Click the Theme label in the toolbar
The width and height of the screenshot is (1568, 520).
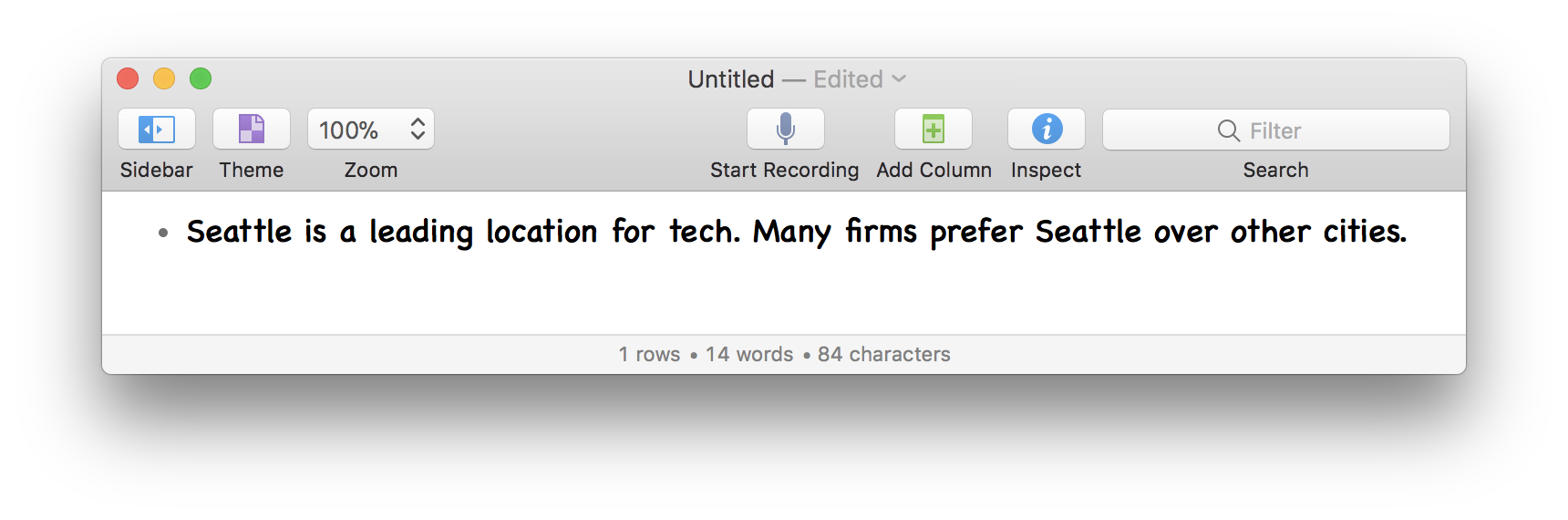(x=252, y=170)
